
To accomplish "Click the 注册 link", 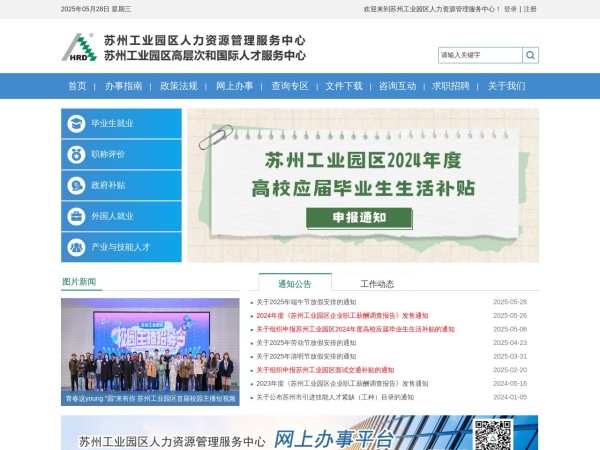I will (x=530, y=9).
